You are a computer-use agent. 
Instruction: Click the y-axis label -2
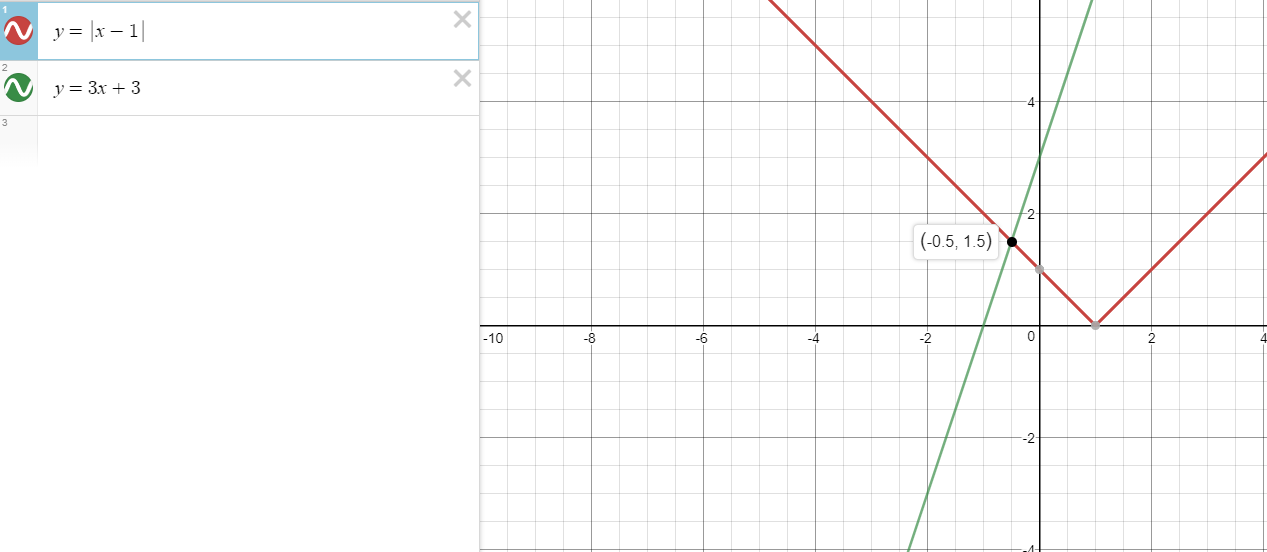[1028, 438]
